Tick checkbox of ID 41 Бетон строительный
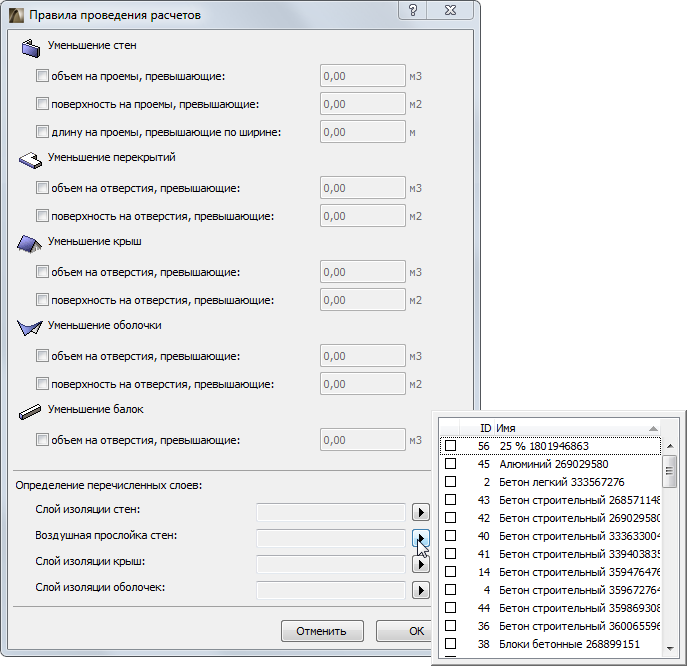This screenshot has height=666, width=687. pyautogui.click(x=450, y=553)
